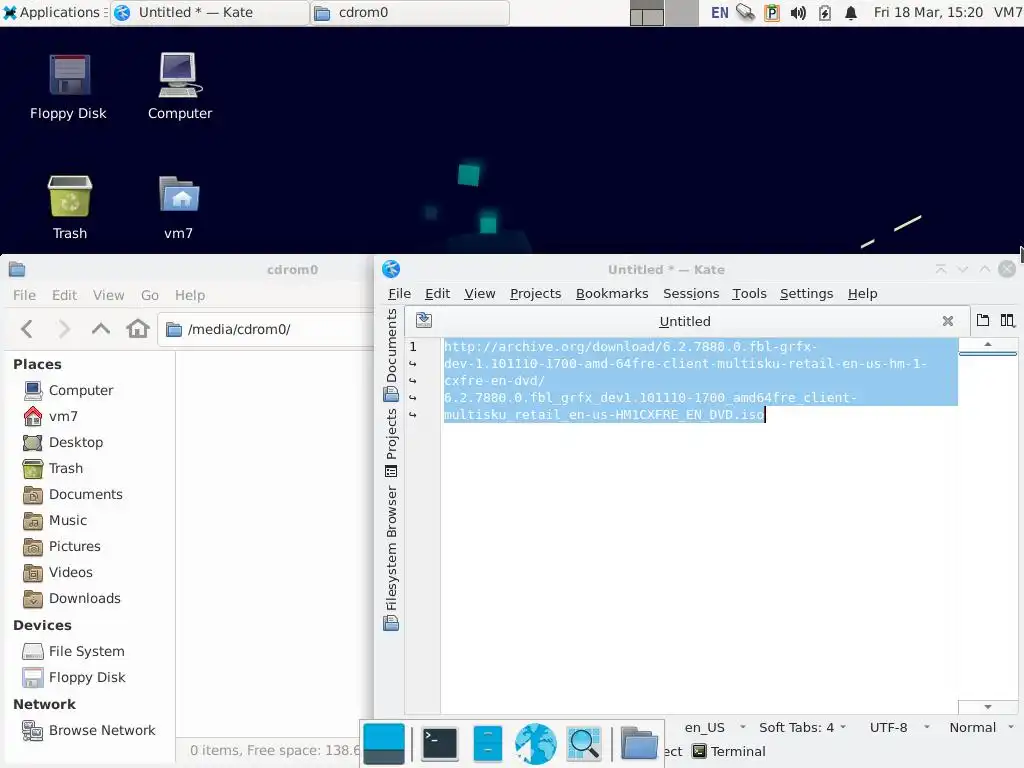Open the Edit menu in cdrom0 window
The image size is (1024, 768).
[64, 295]
